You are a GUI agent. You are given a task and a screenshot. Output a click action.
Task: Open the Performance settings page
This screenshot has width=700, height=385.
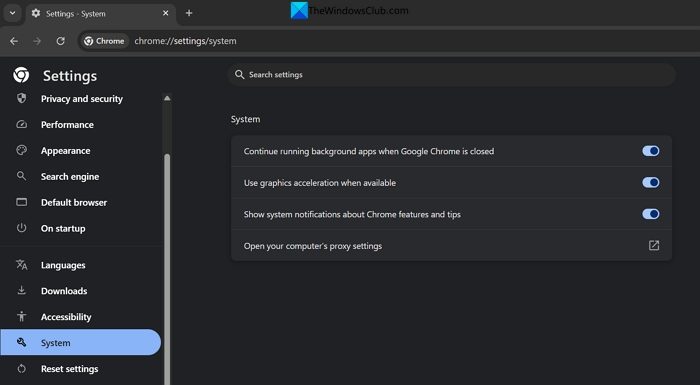(x=67, y=125)
